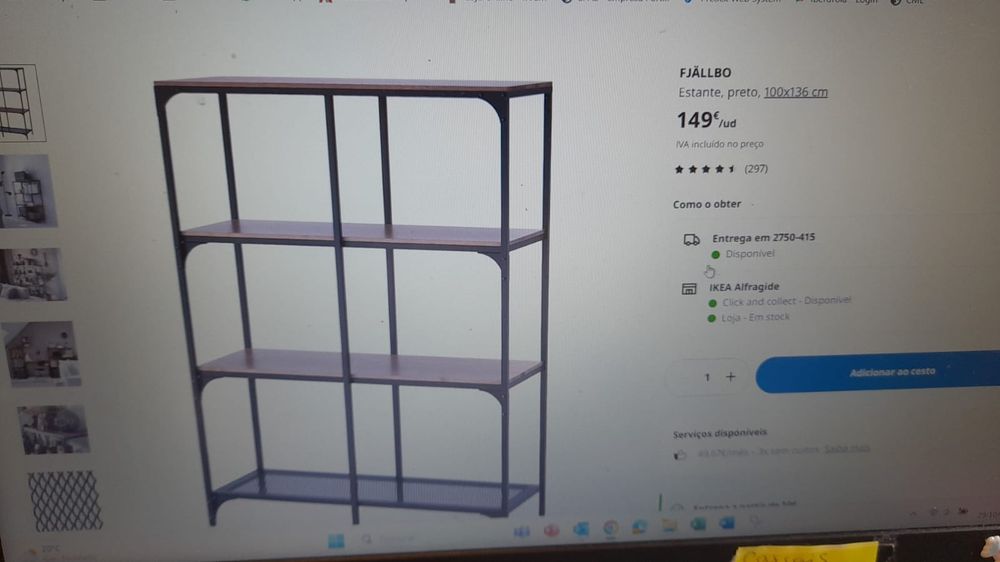This screenshot has height=562, width=1000.
Task: Click the Entrega em 2750-415 delivery option
Action: click(763, 237)
